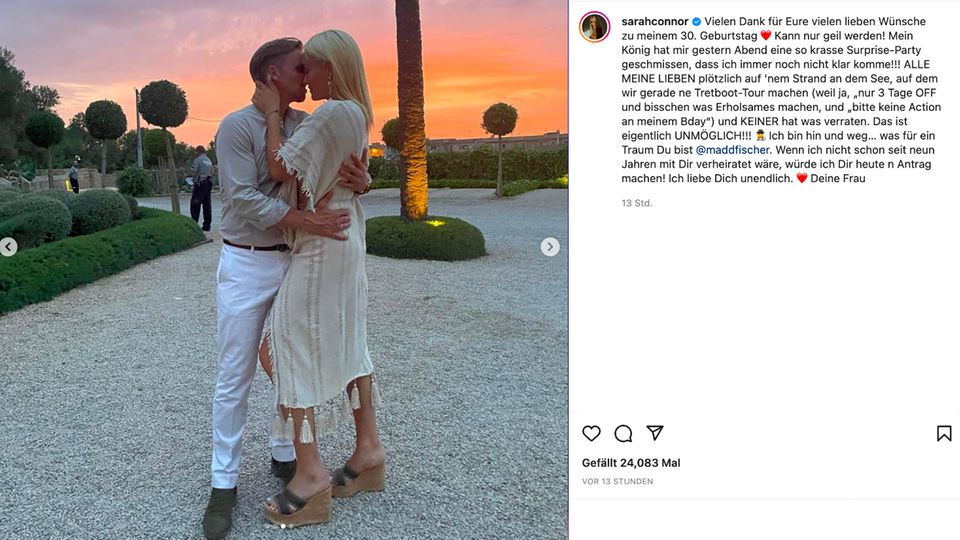Share the post using the paper plane icon
The width and height of the screenshot is (960, 540).
tap(655, 433)
